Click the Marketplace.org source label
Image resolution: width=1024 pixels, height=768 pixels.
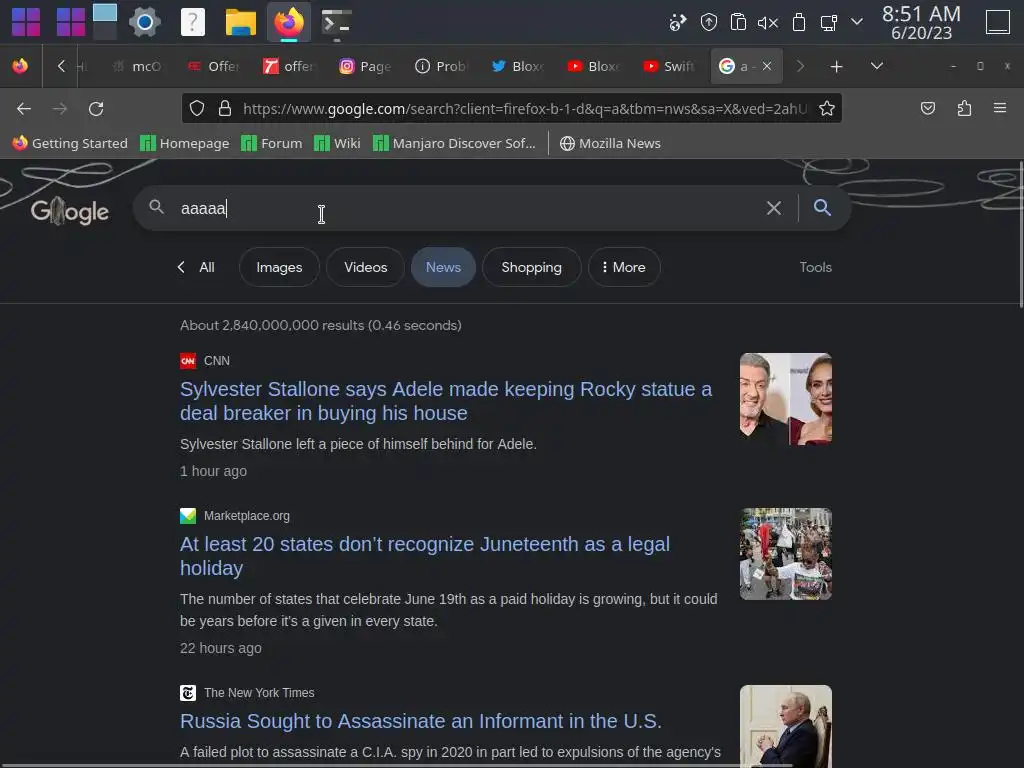pyautogui.click(x=246, y=516)
